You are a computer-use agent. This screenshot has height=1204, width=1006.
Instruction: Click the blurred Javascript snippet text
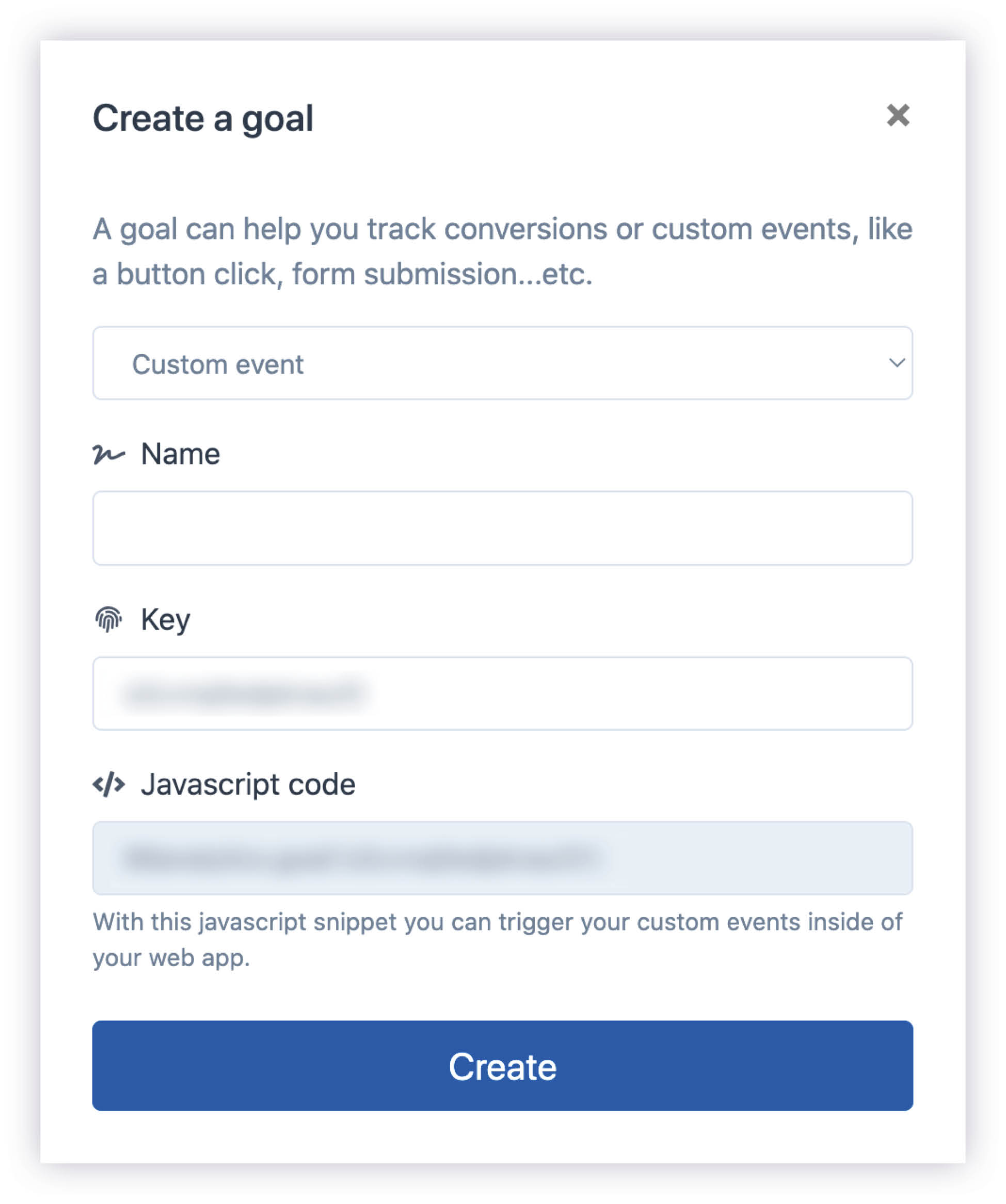click(x=361, y=858)
